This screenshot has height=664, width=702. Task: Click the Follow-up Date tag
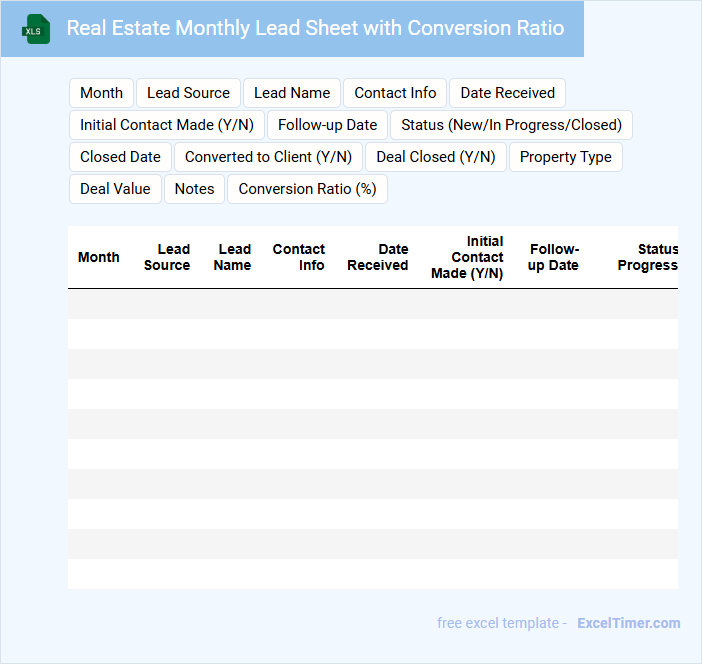tap(327, 125)
